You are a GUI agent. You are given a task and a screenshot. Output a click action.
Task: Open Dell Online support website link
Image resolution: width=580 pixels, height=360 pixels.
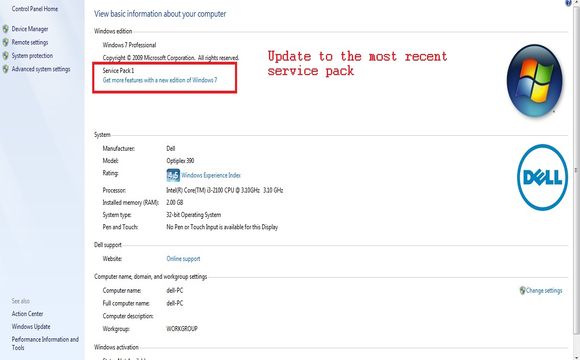pyautogui.click(x=183, y=259)
